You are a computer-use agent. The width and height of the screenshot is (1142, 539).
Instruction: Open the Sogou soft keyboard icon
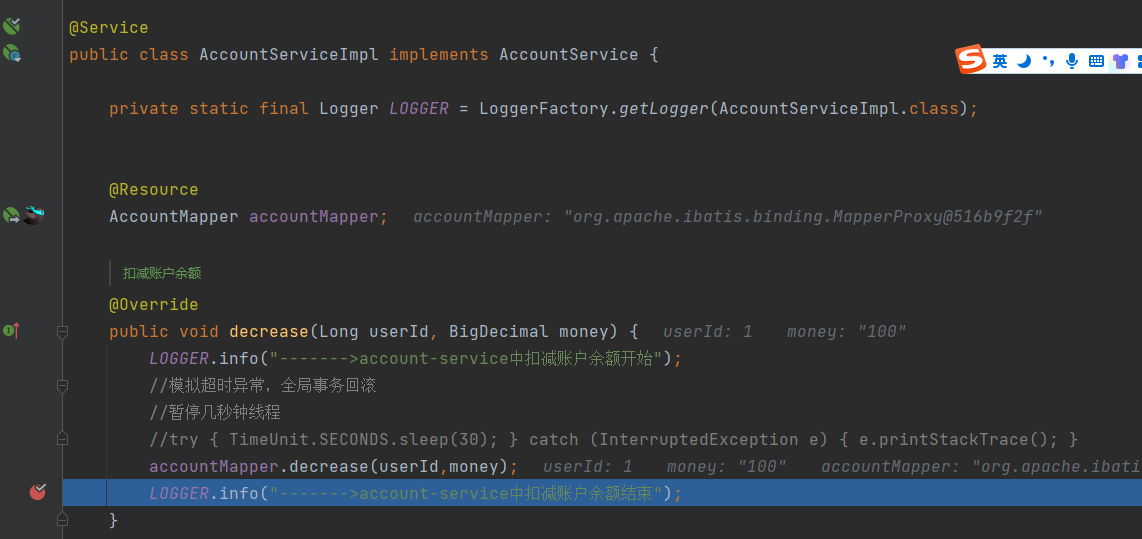[1096, 61]
